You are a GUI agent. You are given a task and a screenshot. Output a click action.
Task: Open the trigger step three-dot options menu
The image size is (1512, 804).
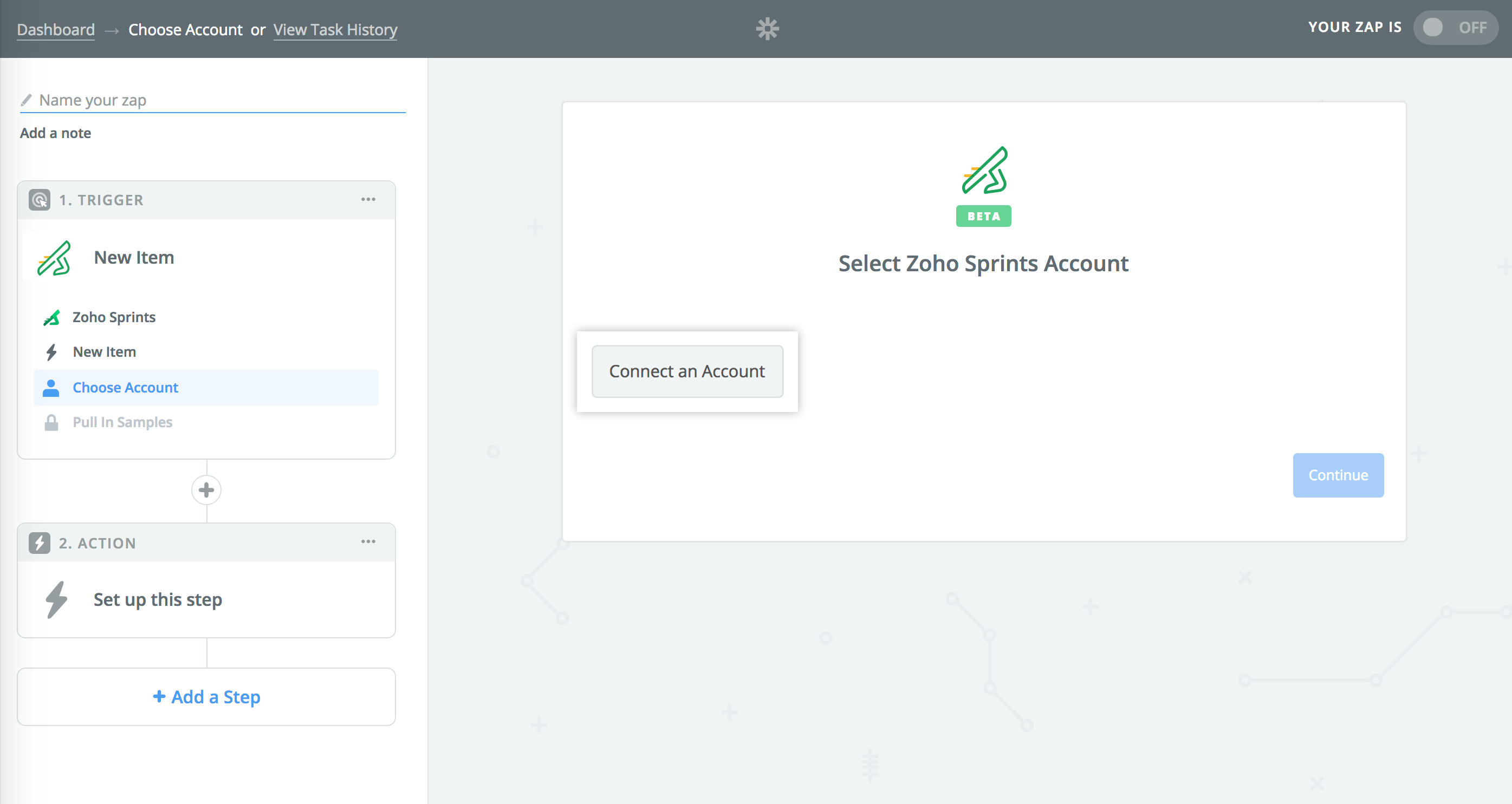pos(368,199)
